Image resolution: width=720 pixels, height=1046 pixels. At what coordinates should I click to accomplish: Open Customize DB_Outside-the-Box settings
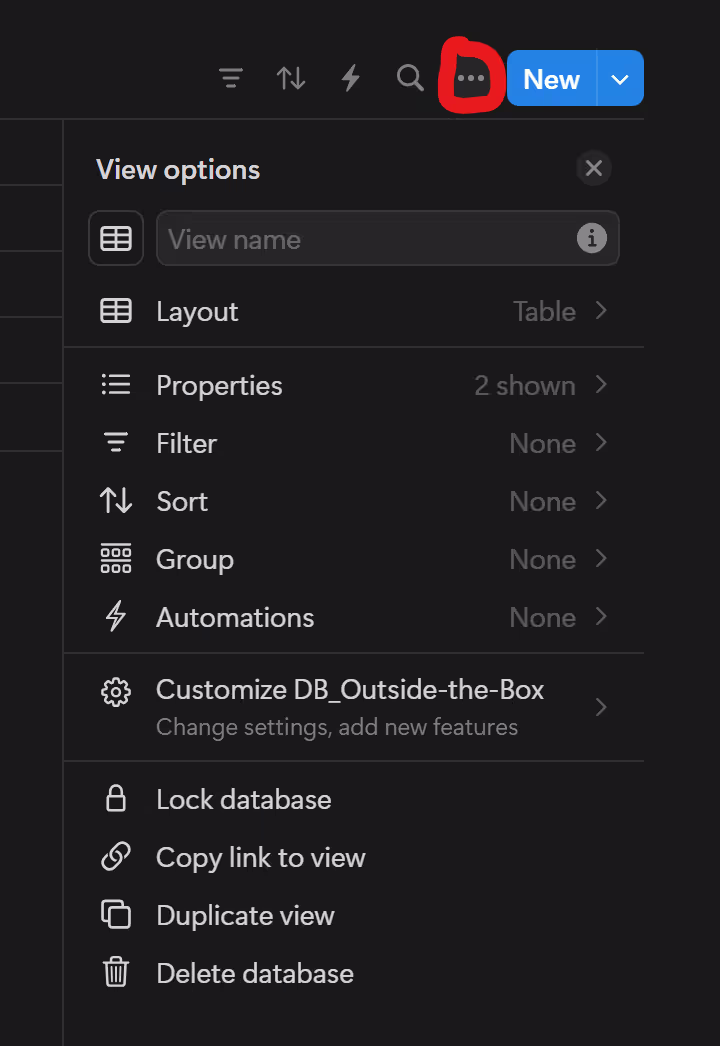tap(354, 707)
